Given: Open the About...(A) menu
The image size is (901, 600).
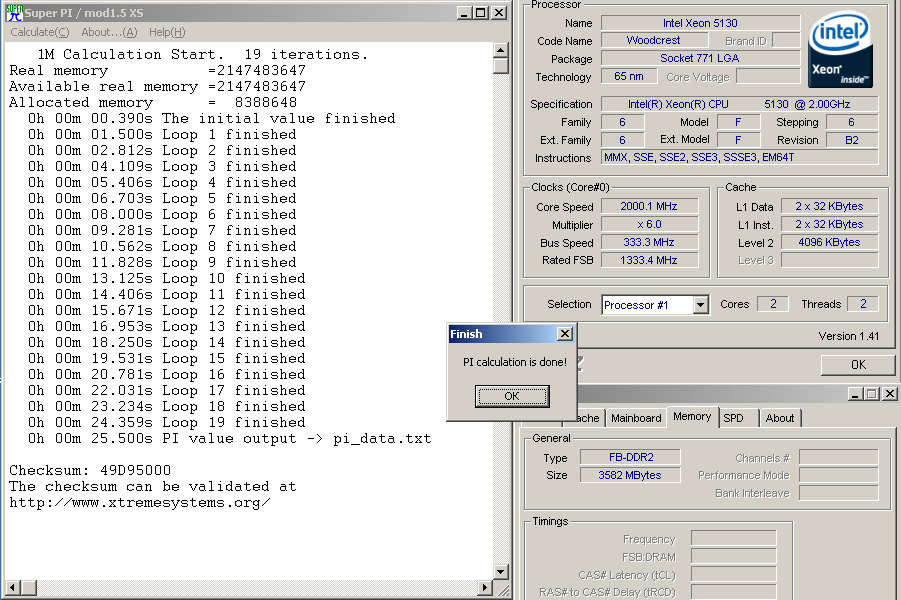Looking at the screenshot, I should coord(109,32).
